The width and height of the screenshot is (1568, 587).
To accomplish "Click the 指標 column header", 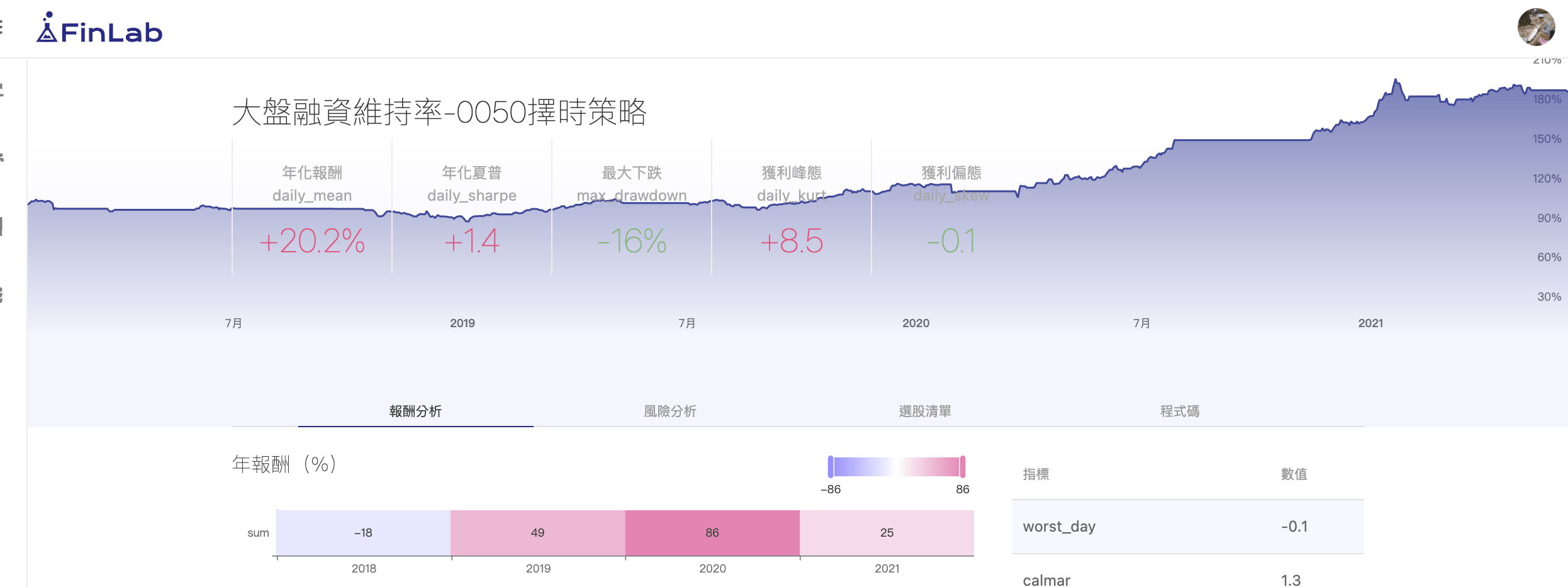I will (1036, 474).
